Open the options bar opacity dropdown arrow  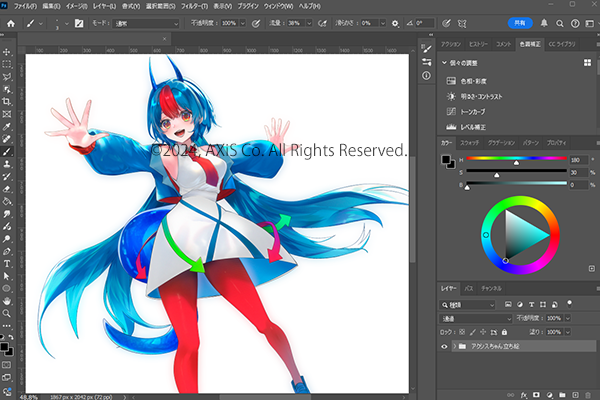(243, 23)
